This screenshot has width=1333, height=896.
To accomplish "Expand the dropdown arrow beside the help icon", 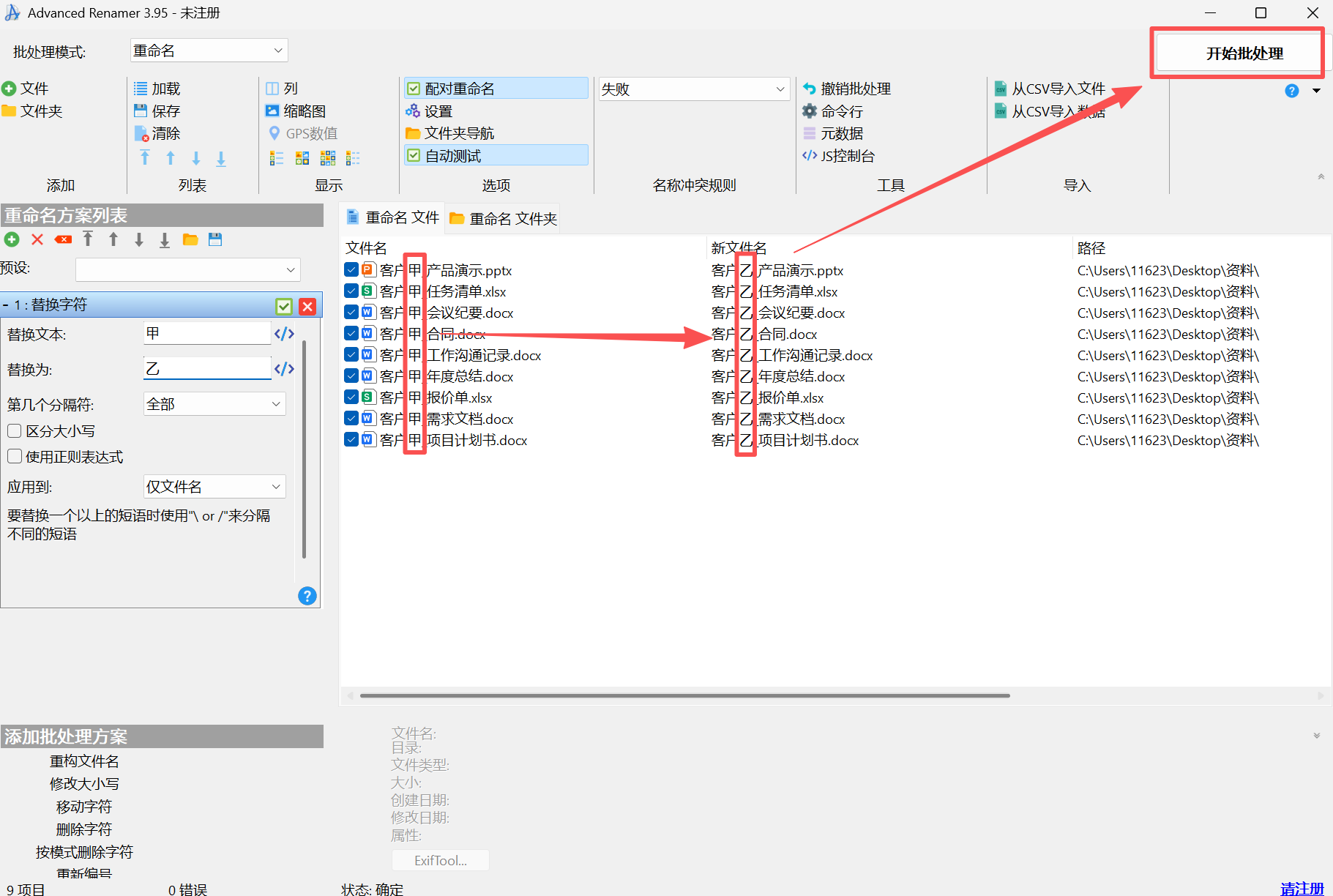I will click(1316, 91).
